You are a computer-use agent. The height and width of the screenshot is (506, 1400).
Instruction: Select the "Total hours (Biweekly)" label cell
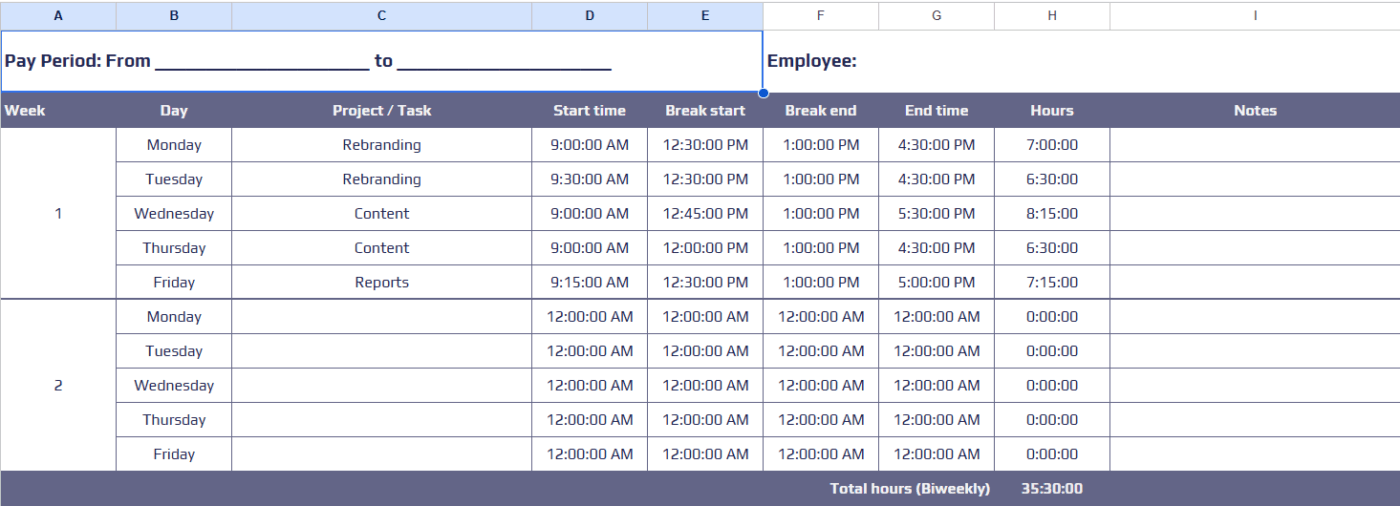pyautogui.click(x=909, y=489)
